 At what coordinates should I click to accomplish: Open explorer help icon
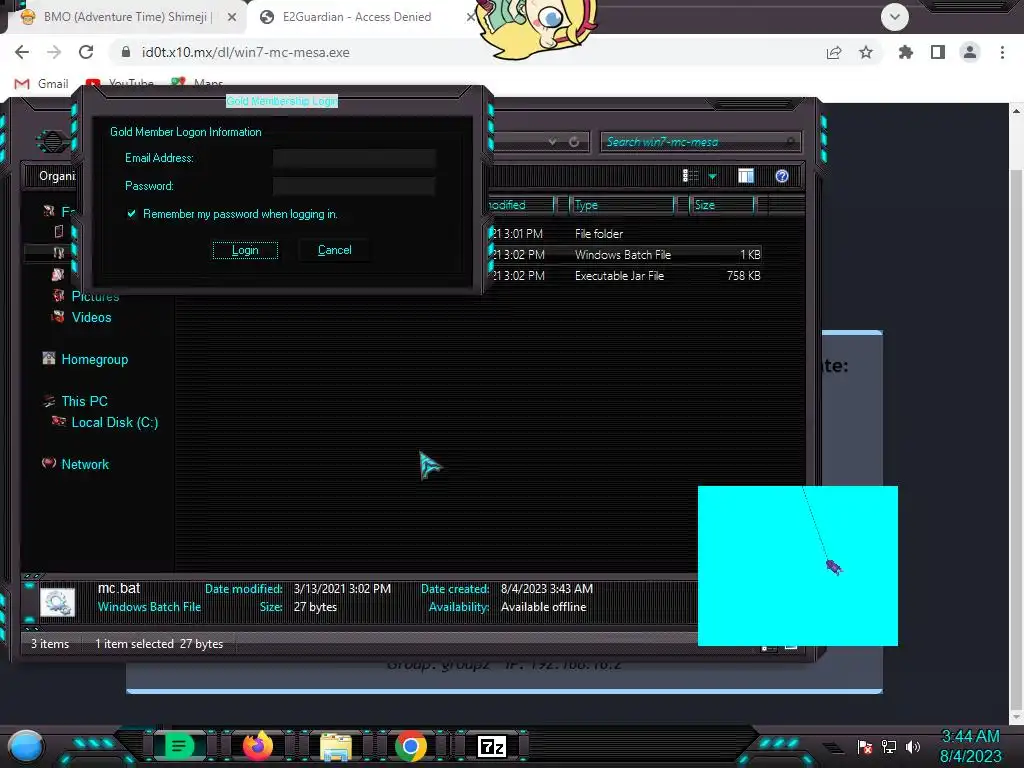pos(782,176)
